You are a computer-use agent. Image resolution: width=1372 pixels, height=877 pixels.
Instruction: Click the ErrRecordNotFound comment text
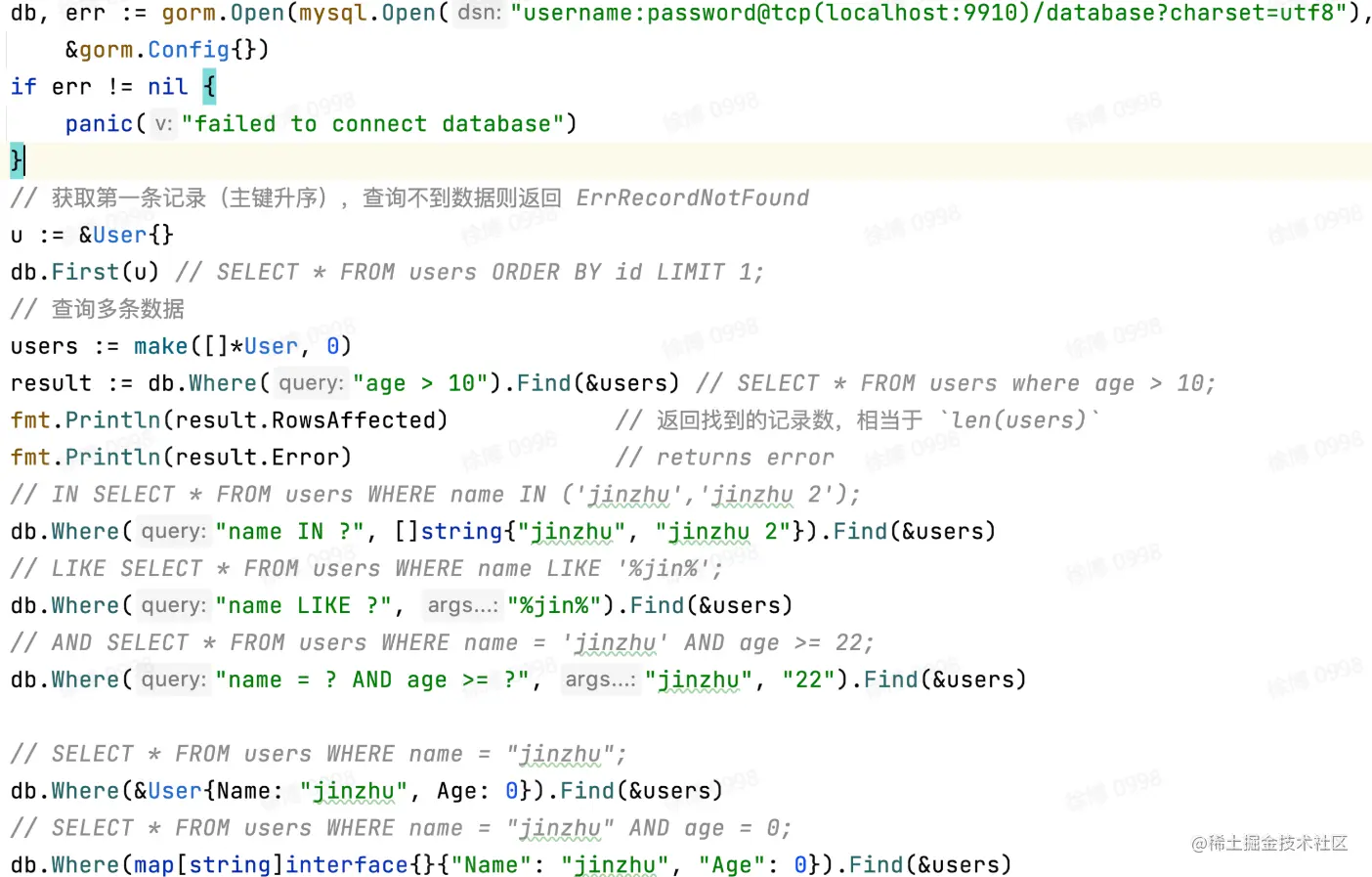(692, 197)
